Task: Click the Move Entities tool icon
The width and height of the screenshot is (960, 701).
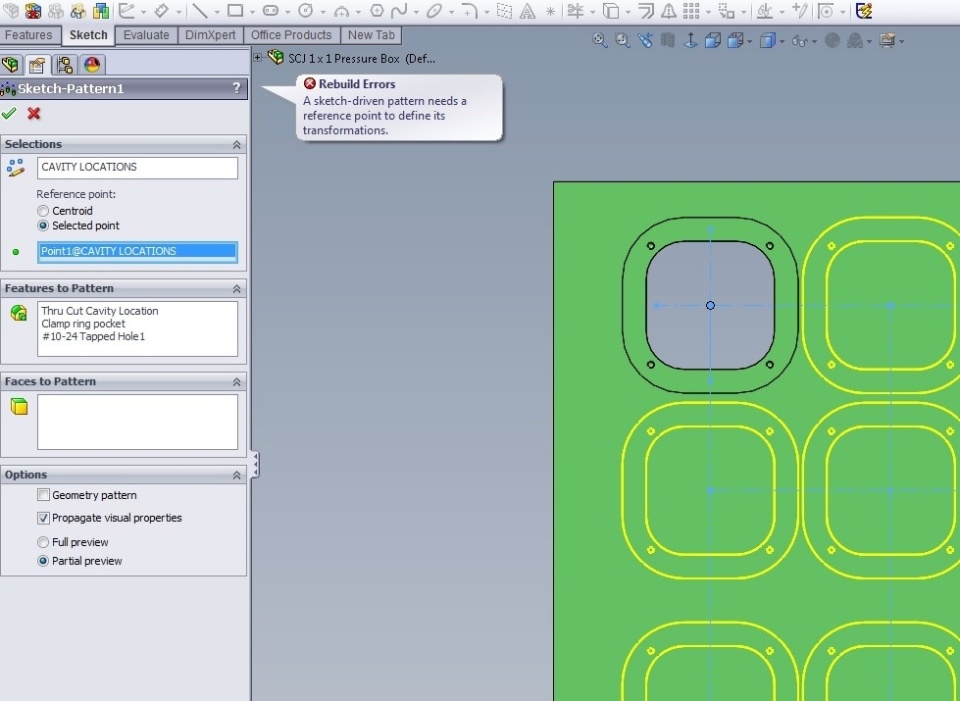Action: (x=726, y=10)
